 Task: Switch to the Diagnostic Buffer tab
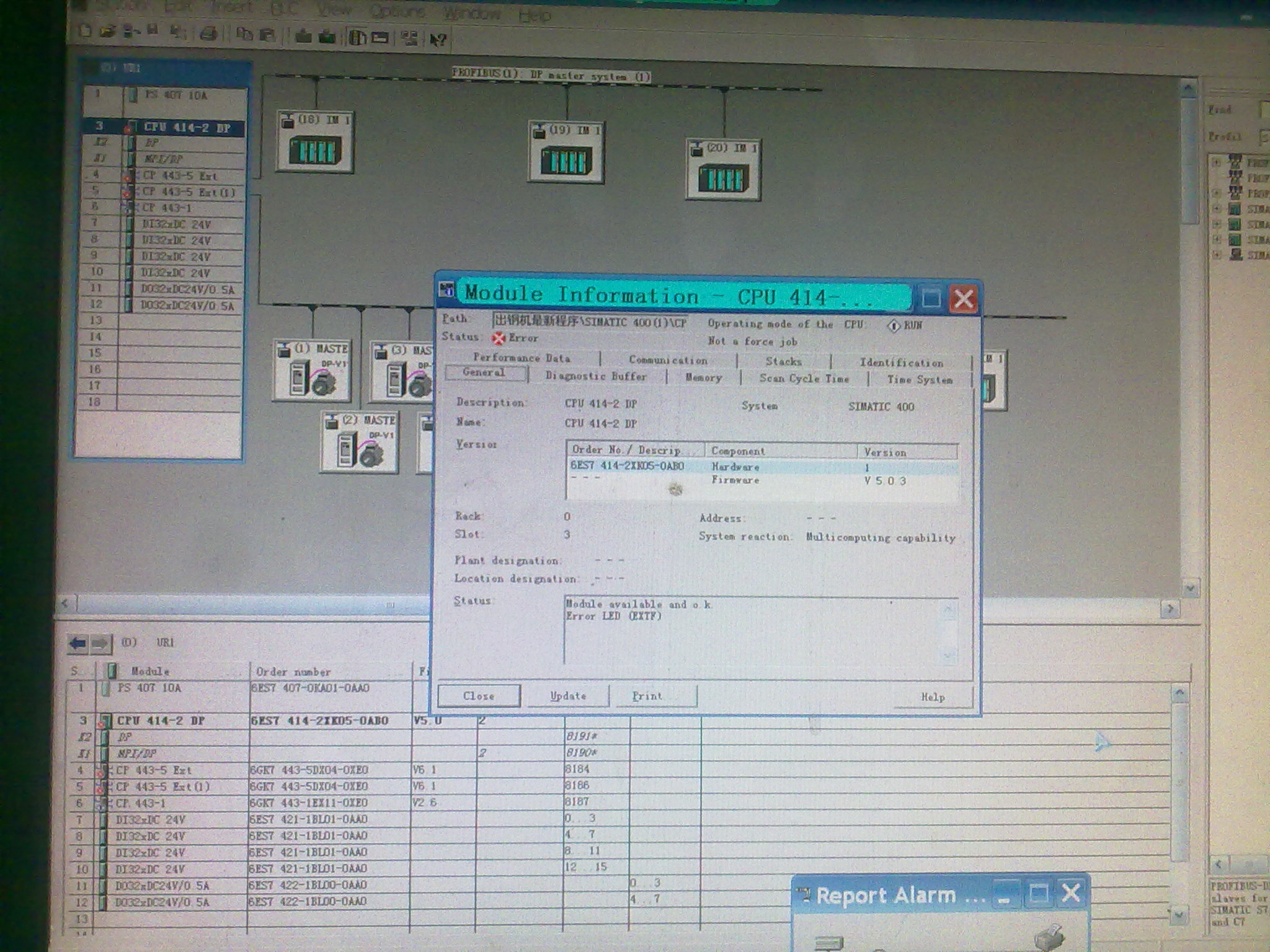(x=596, y=376)
